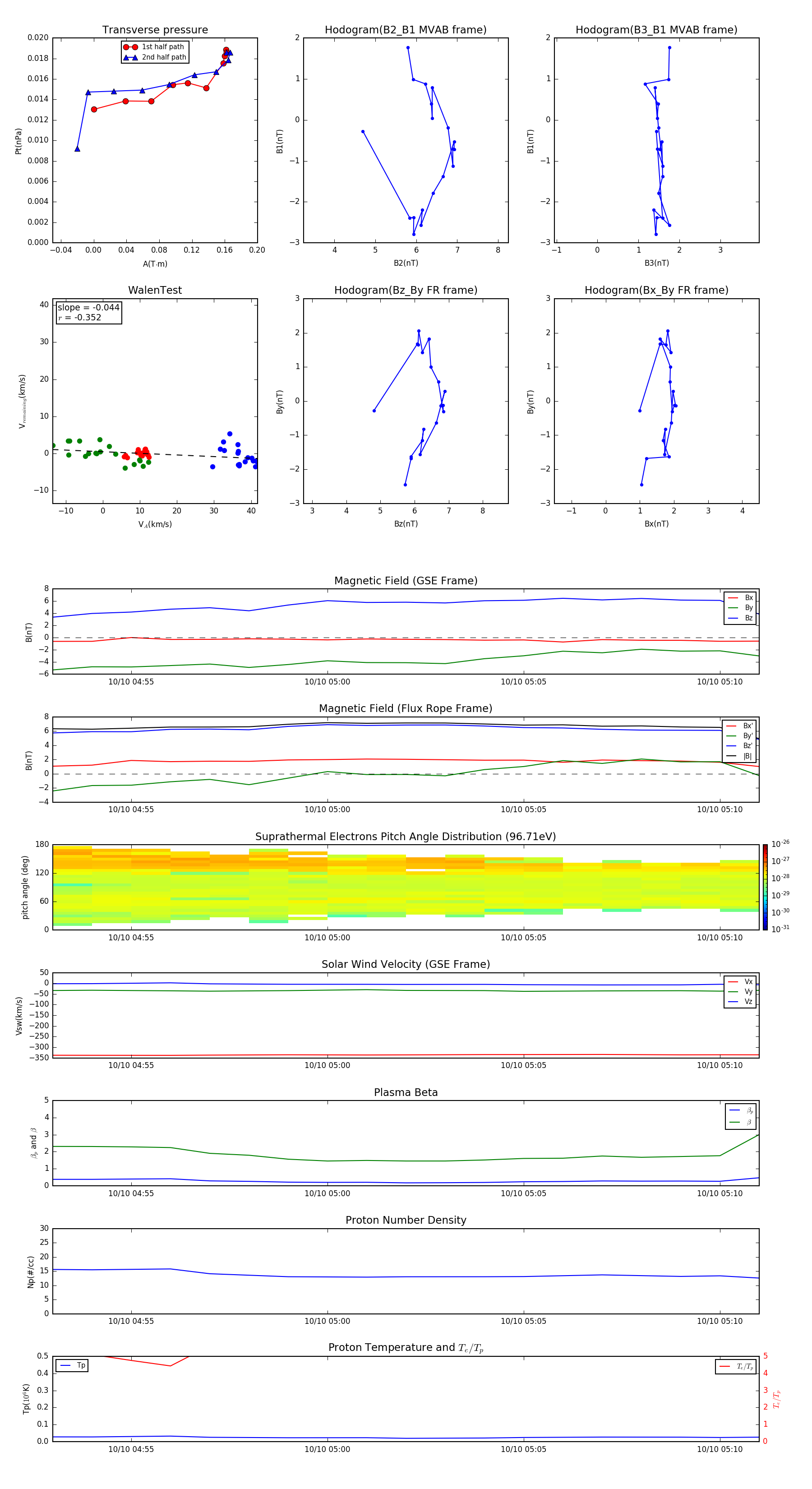
Task: Click the "Hodogram(Bx_By FR frame)" title
Action: [x=656, y=290]
